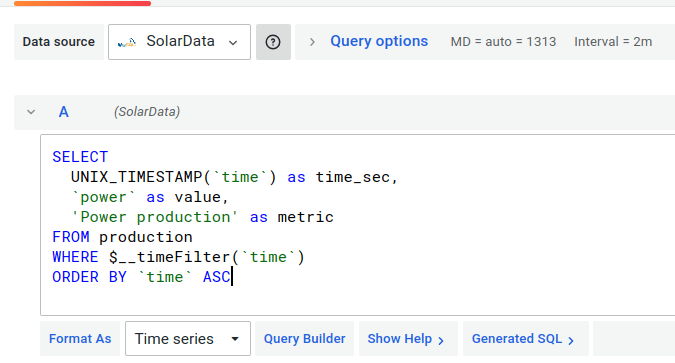Click the Interval = 2m text
Image resolution: width=675 pixels, height=363 pixels.
(613, 42)
